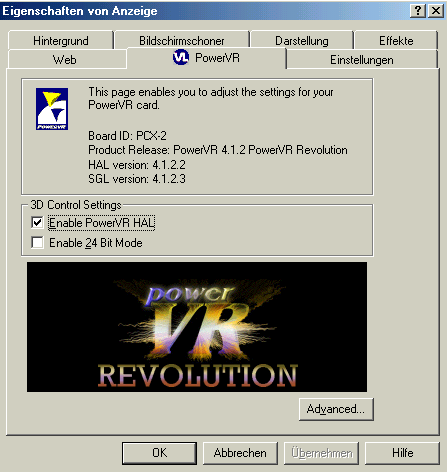Screen dimensions: 447x472
Task: Open help with the Hilfe button
Action: pyautogui.click(x=402, y=453)
